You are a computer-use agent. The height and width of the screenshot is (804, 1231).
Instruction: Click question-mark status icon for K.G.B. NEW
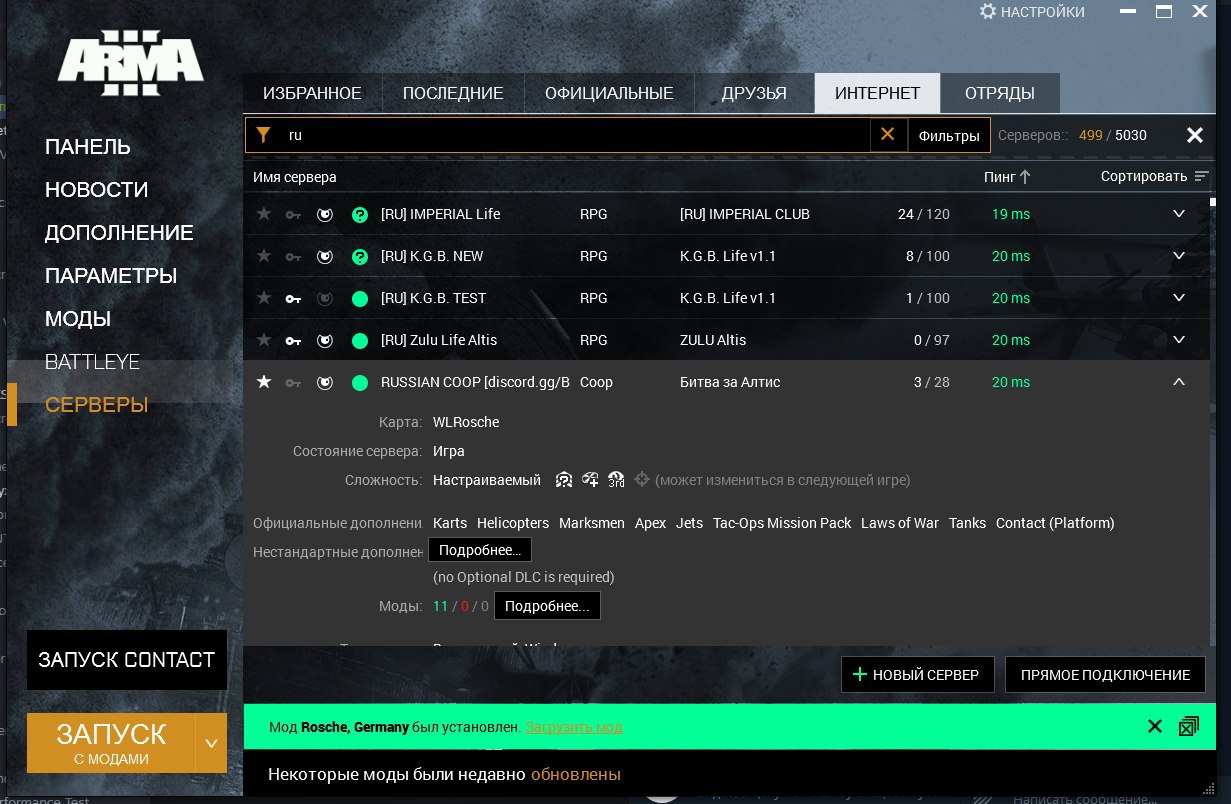[x=360, y=256]
